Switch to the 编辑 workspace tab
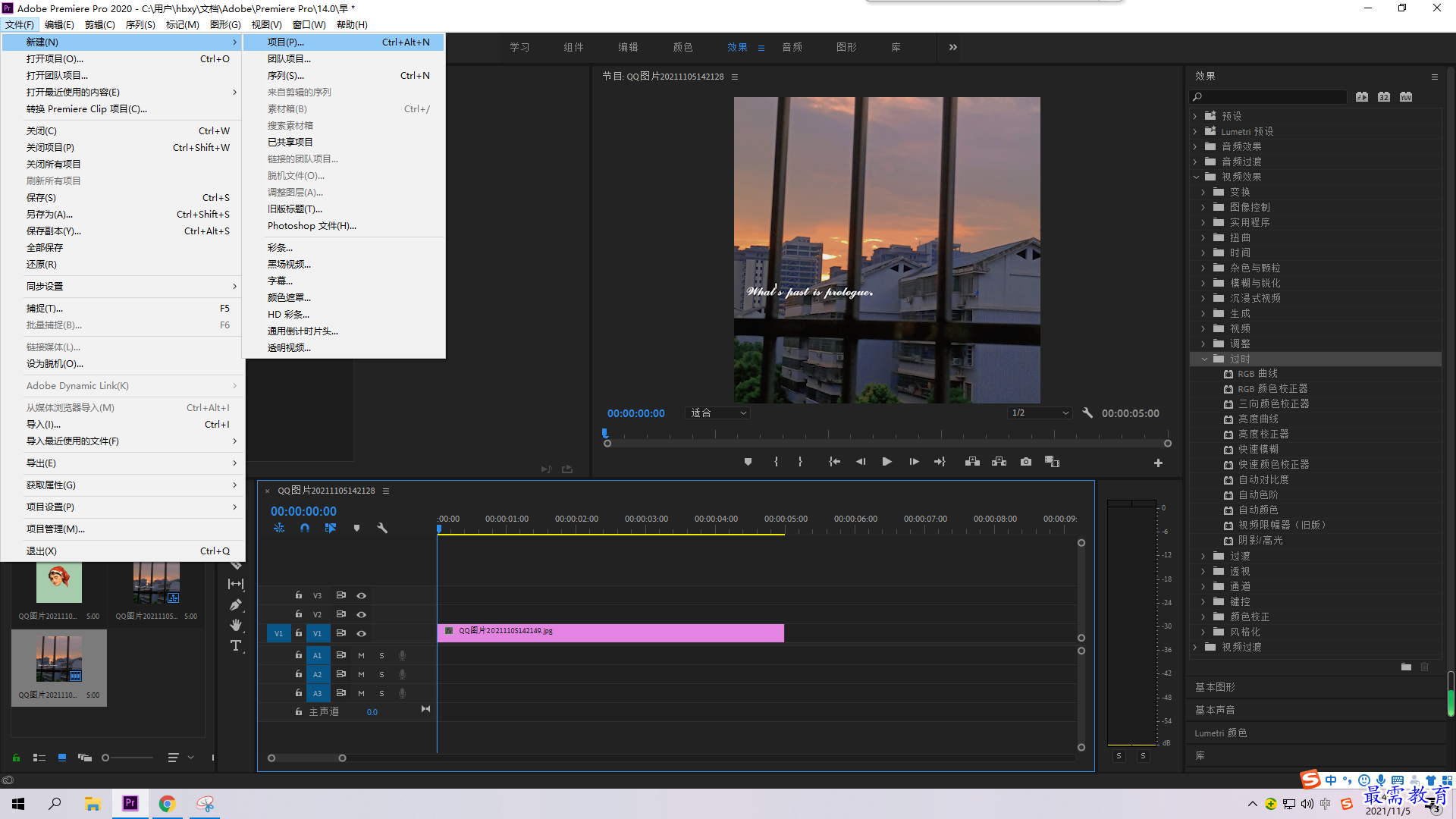 pos(628,47)
